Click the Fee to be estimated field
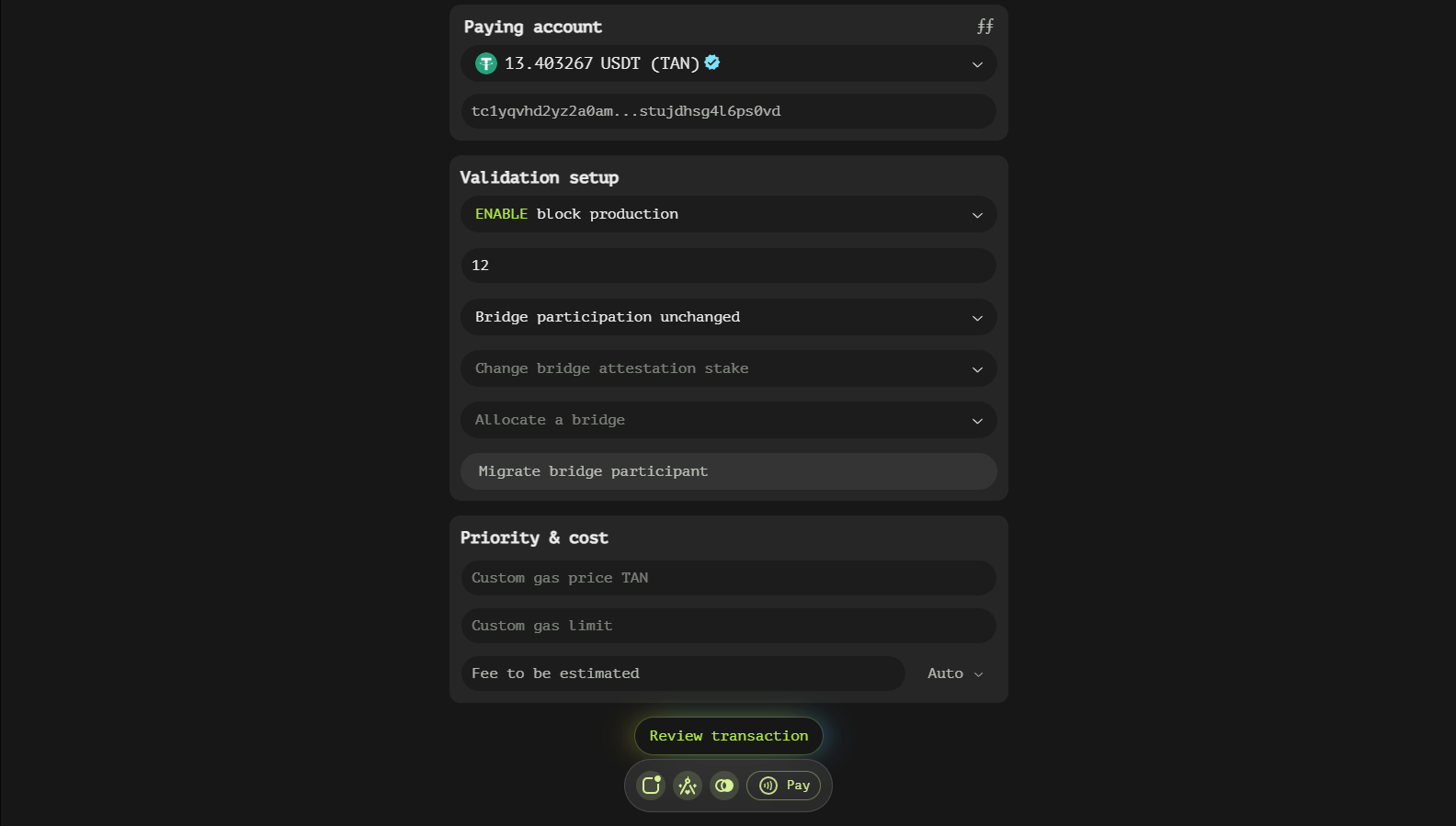The image size is (1456, 826). pyautogui.click(x=682, y=673)
